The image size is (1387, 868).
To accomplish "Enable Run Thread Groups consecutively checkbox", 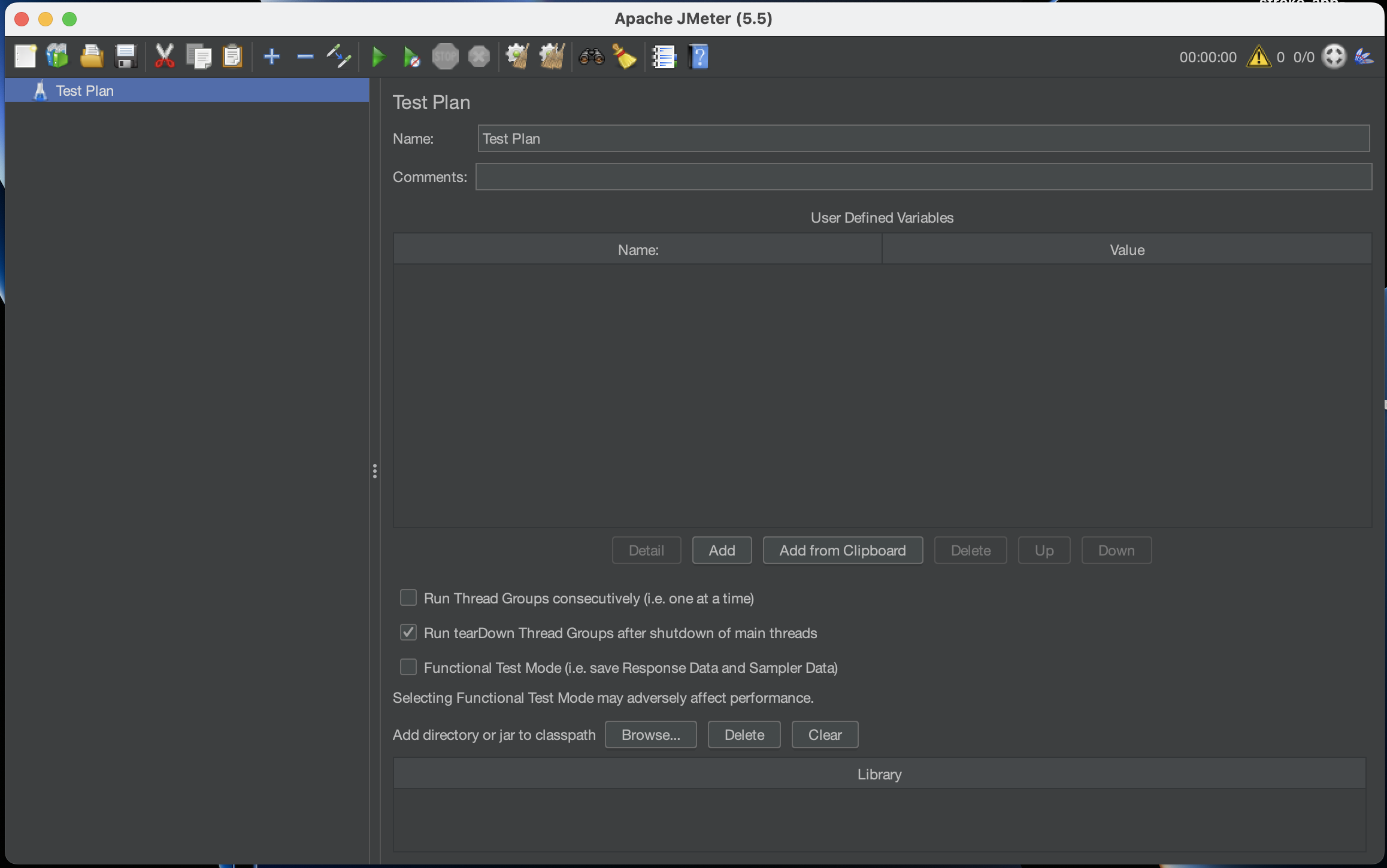I will tap(408, 597).
